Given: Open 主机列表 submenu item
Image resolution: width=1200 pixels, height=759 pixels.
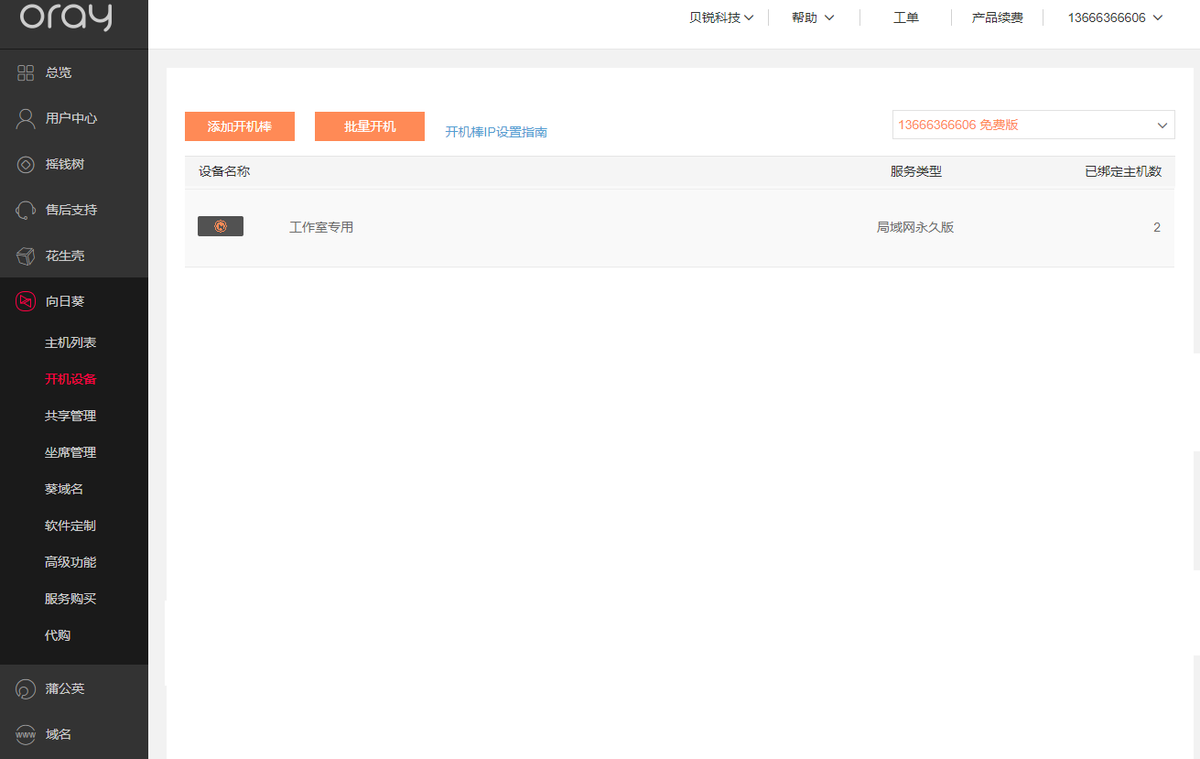Looking at the screenshot, I should coord(71,343).
